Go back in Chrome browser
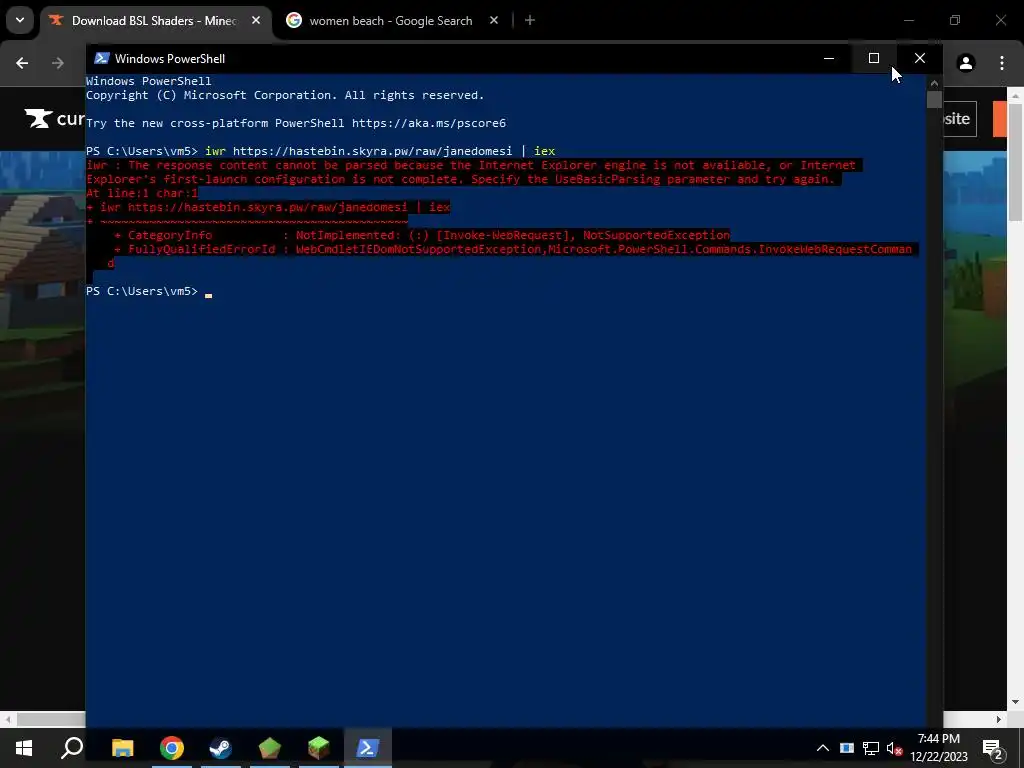The image size is (1024, 768). coord(22,63)
